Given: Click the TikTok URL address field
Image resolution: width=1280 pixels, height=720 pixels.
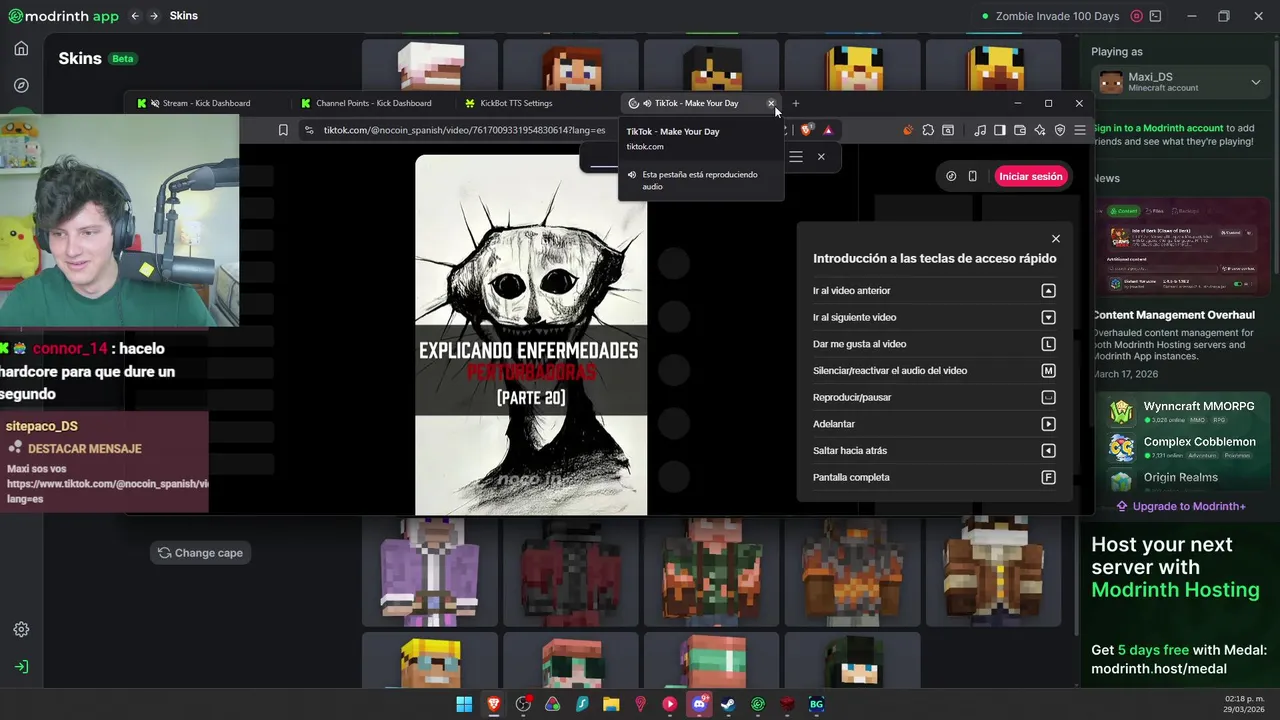Looking at the screenshot, I should coord(464,130).
